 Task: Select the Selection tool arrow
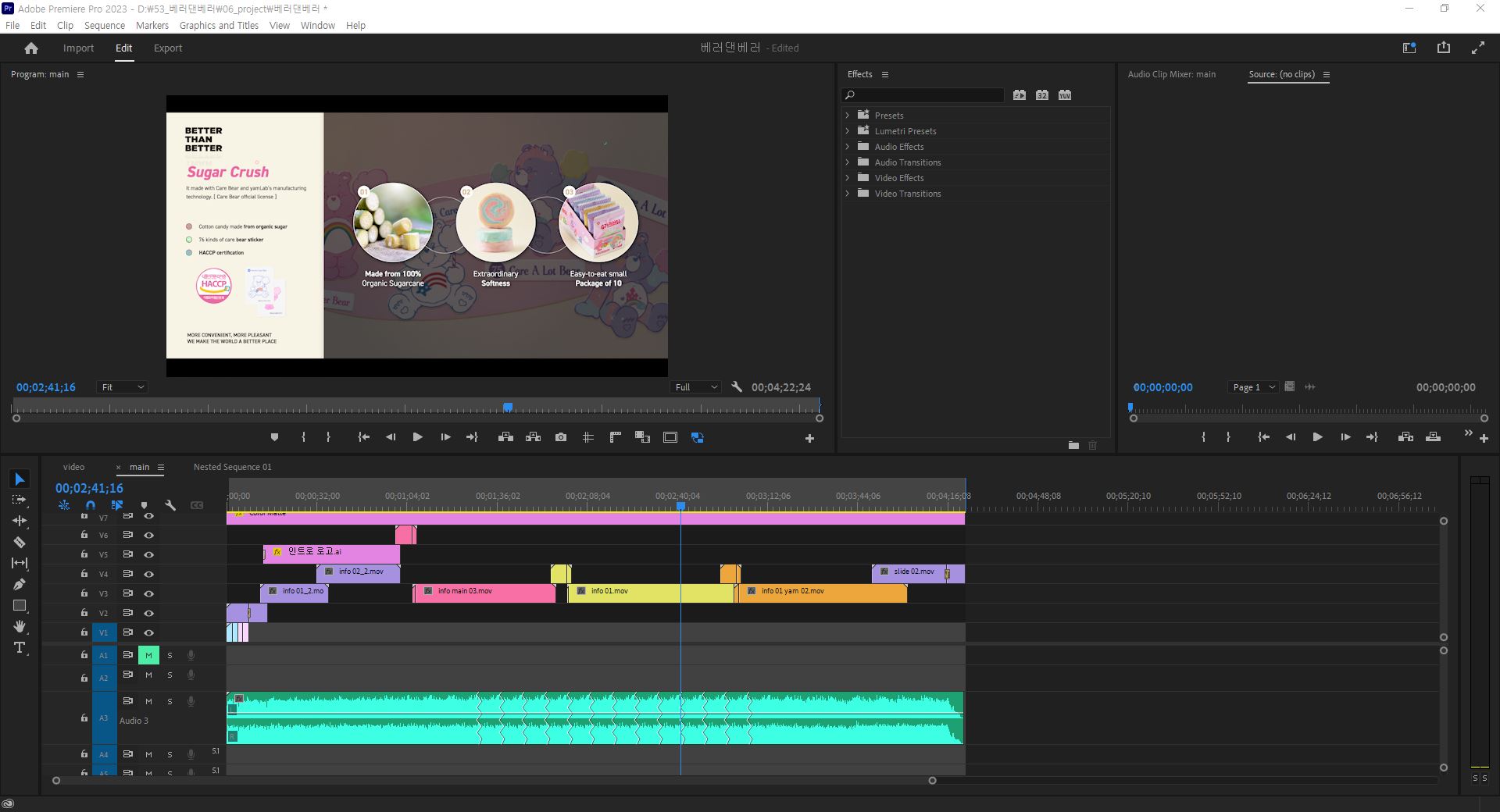pyautogui.click(x=20, y=479)
